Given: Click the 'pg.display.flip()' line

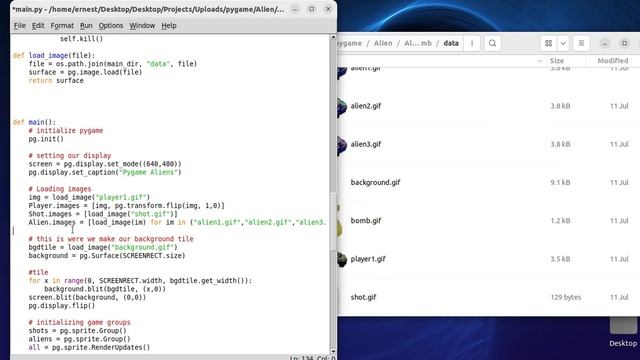Looking at the screenshot, I should coord(62,306).
